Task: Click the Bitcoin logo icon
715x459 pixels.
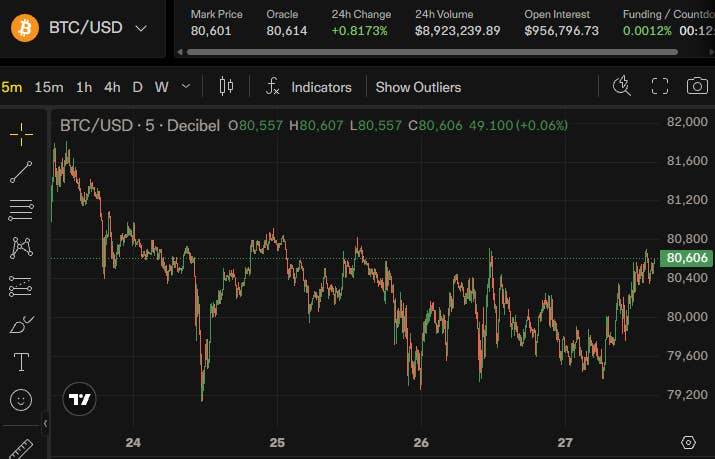Action: tap(25, 28)
